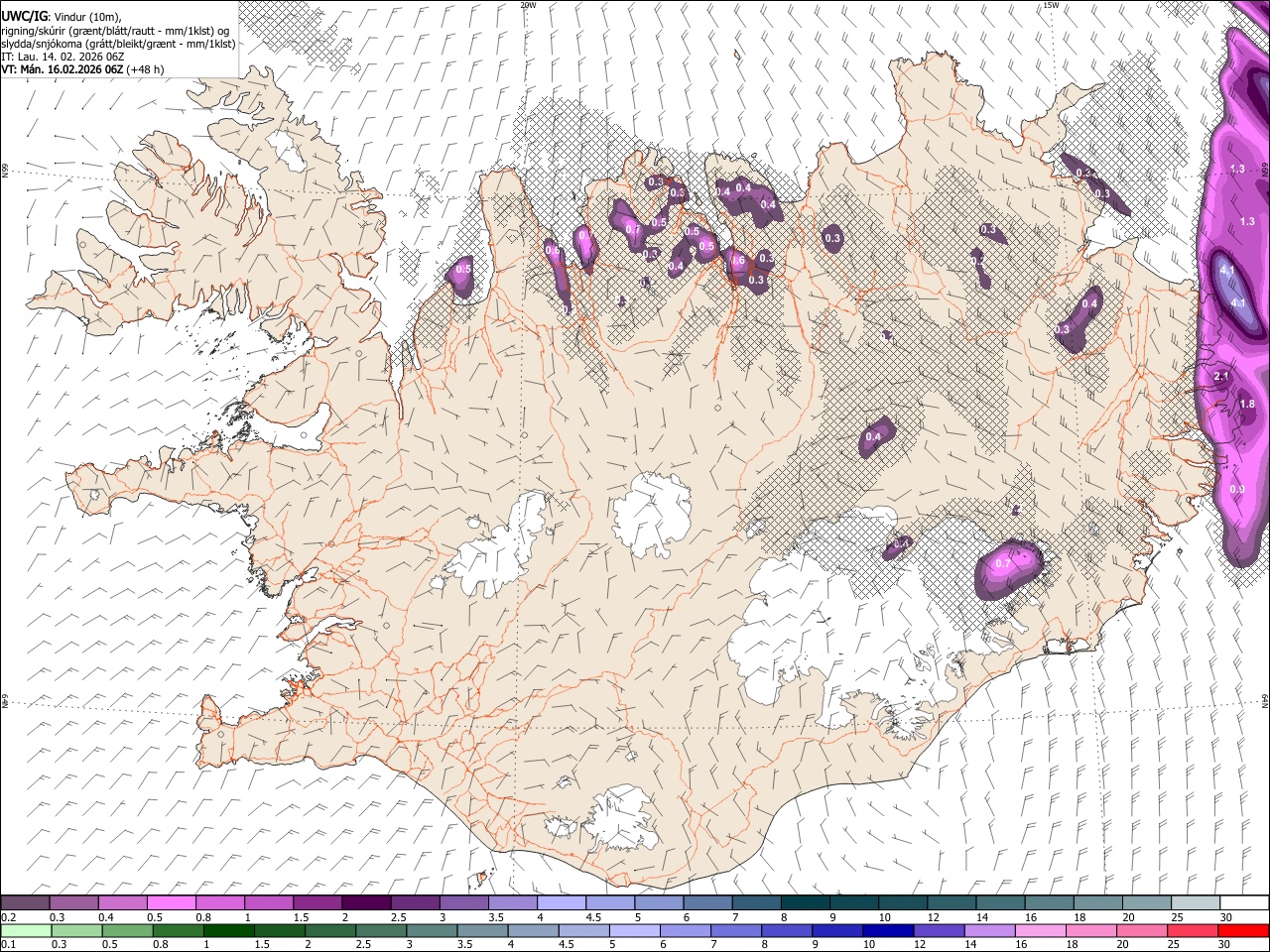Pick the 0.5–0.8 bright pink swatch in upper scale
1270x952 pixels.
pyautogui.click(x=172, y=903)
